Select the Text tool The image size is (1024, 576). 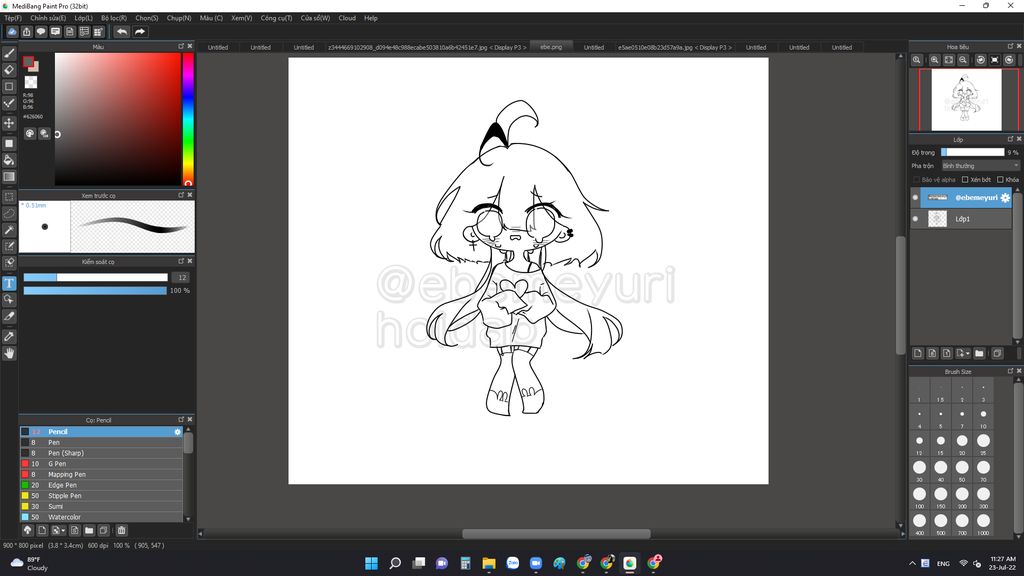click(x=9, y=283)
